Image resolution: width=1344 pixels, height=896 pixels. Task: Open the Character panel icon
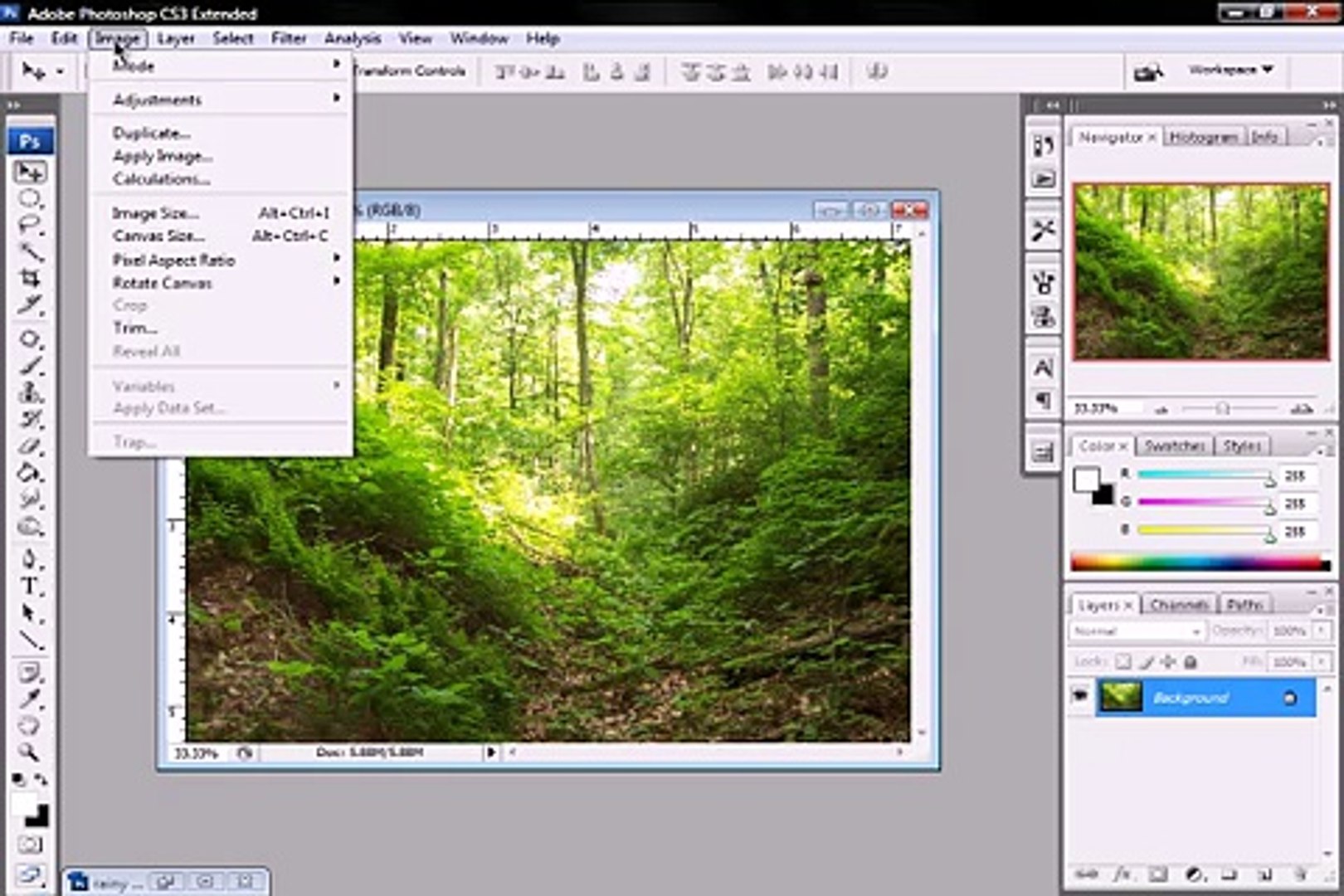click(x=1044, y=368)
